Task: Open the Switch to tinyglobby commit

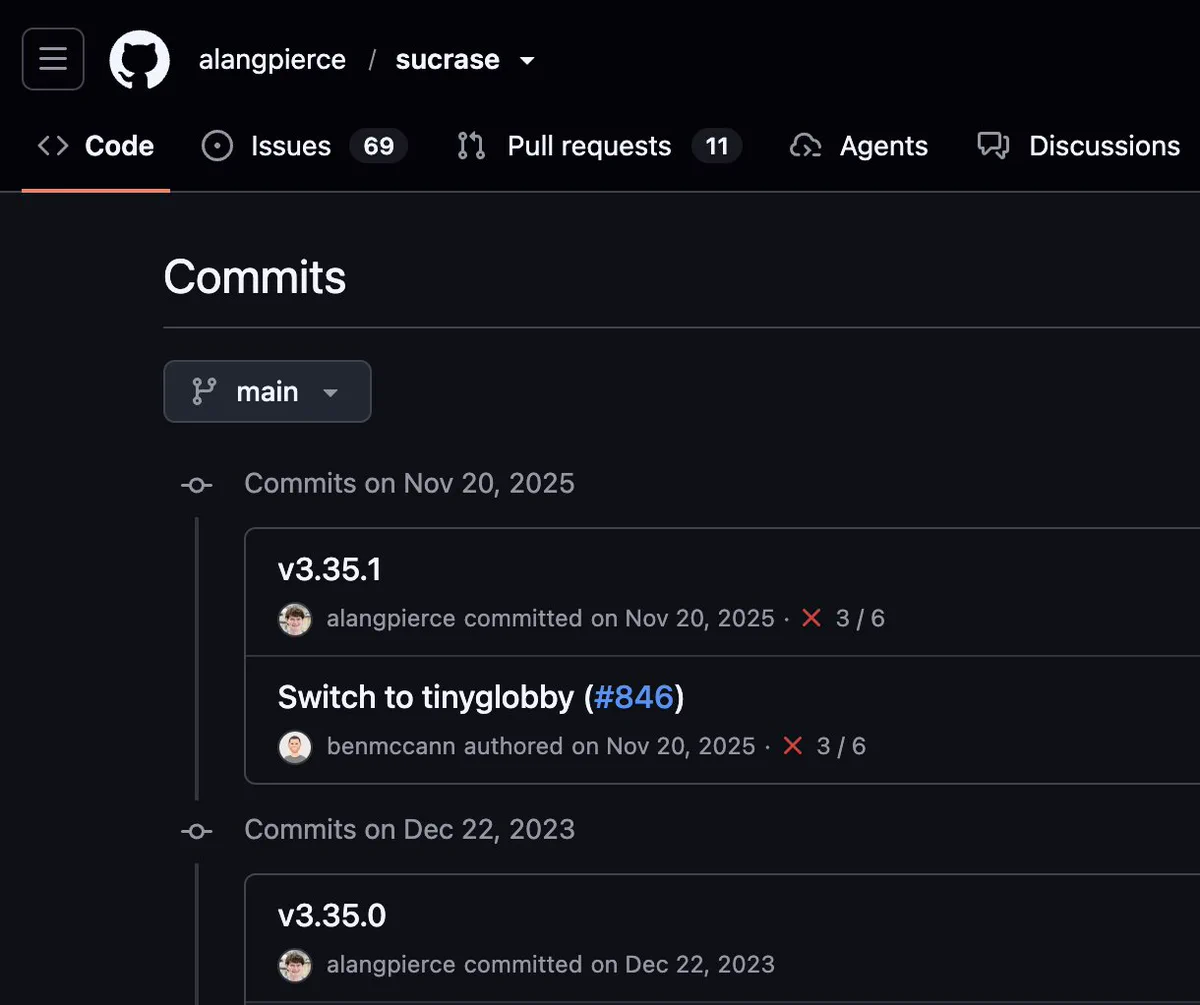Action: click(425, 697)
